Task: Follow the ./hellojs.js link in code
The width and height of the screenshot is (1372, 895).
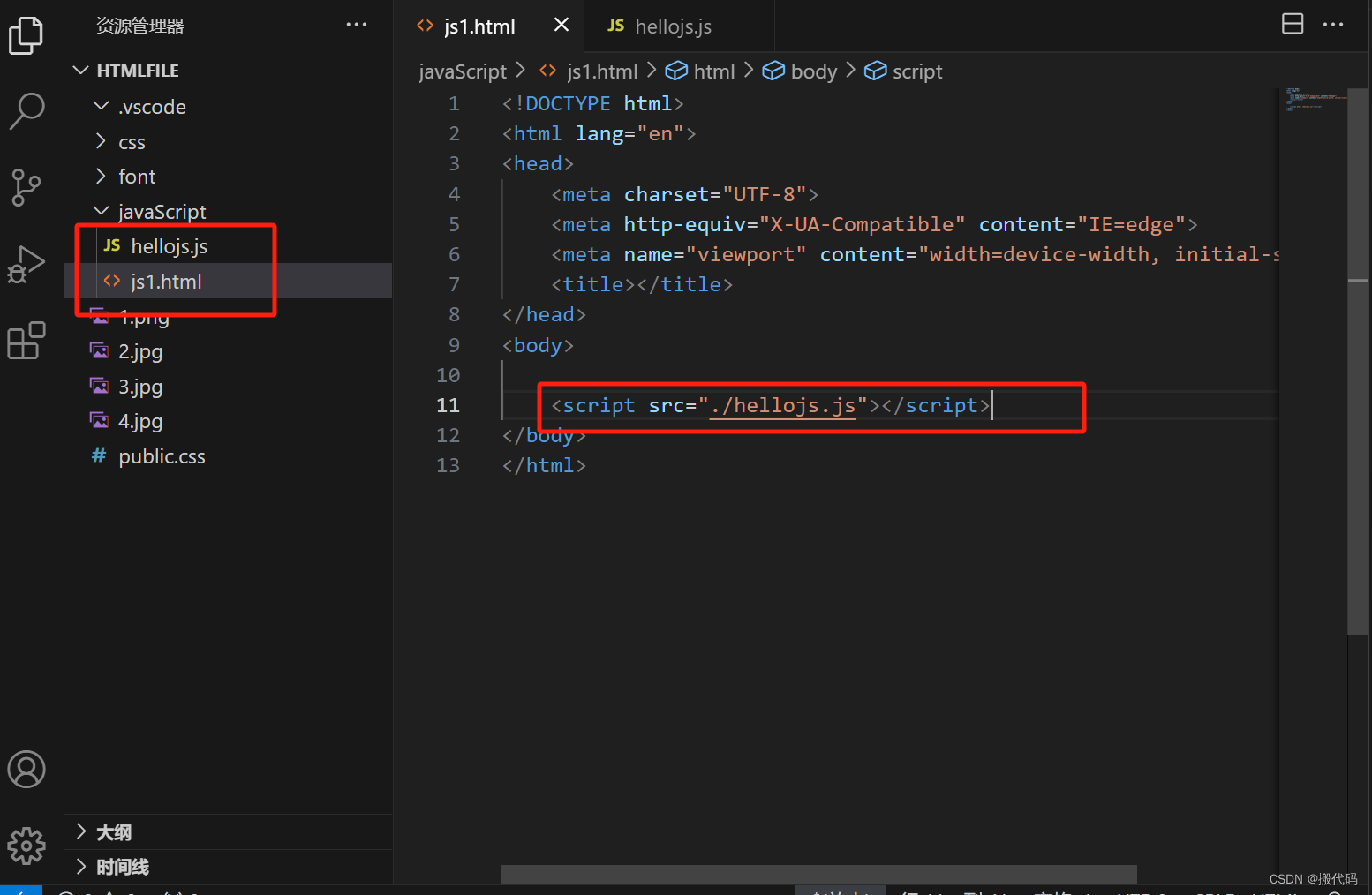Action: (x=783, y=405)
